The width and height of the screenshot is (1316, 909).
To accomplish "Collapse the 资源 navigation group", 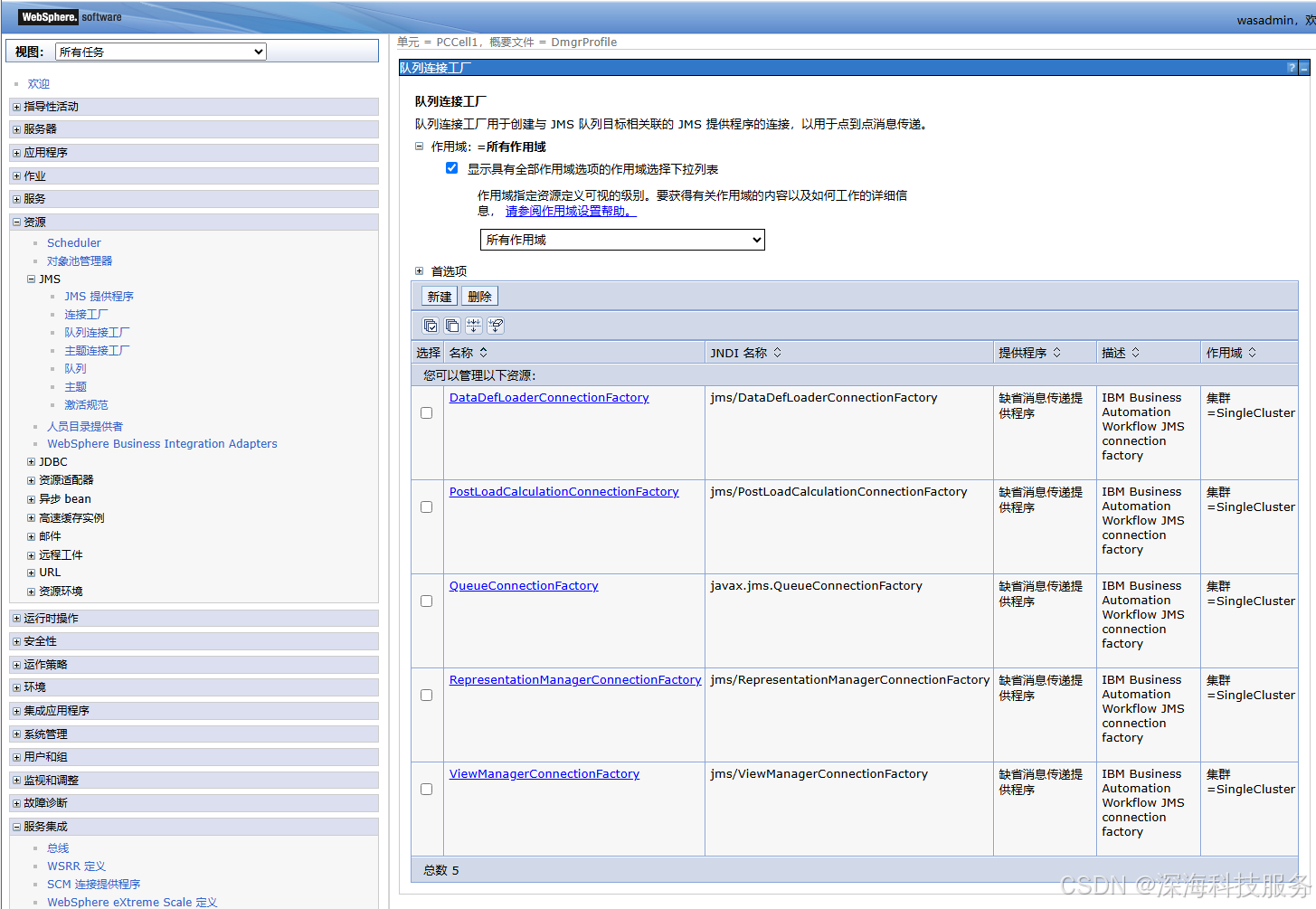I will point(16,222).
